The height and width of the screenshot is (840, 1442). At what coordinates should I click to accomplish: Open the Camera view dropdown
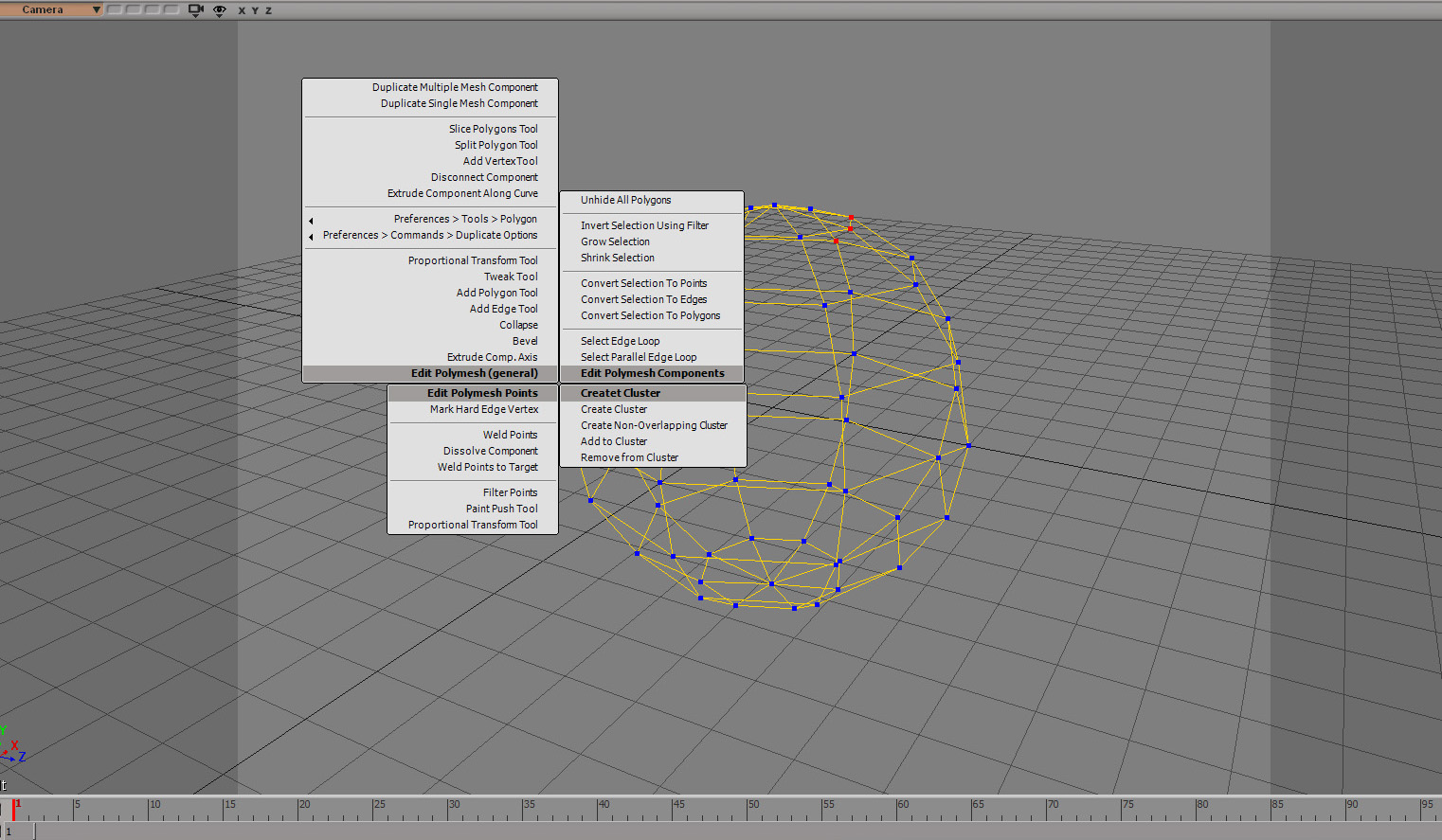point(52,9)
